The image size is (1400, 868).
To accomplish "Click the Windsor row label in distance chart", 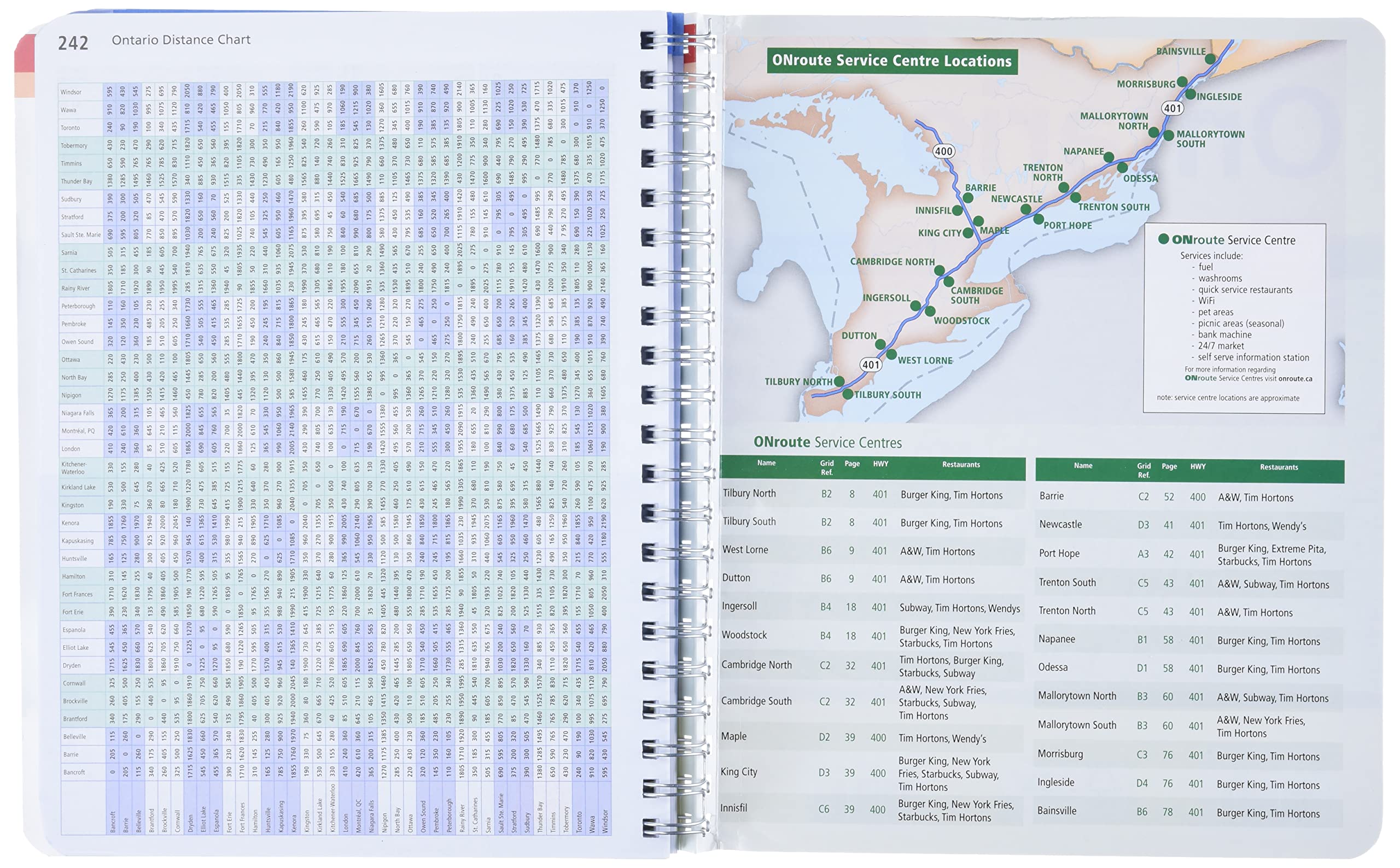I will point(71,92).
